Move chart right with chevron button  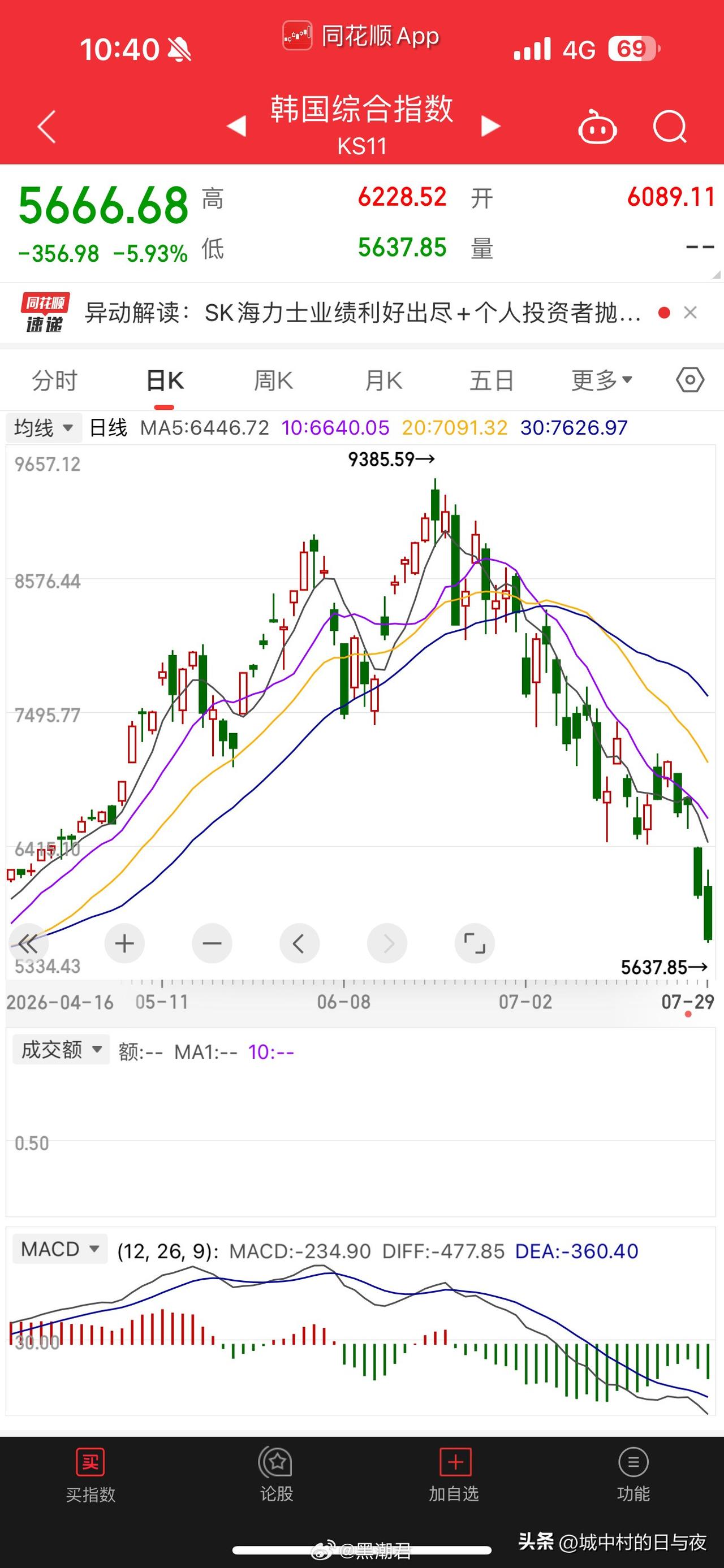[x=387, y=943]
